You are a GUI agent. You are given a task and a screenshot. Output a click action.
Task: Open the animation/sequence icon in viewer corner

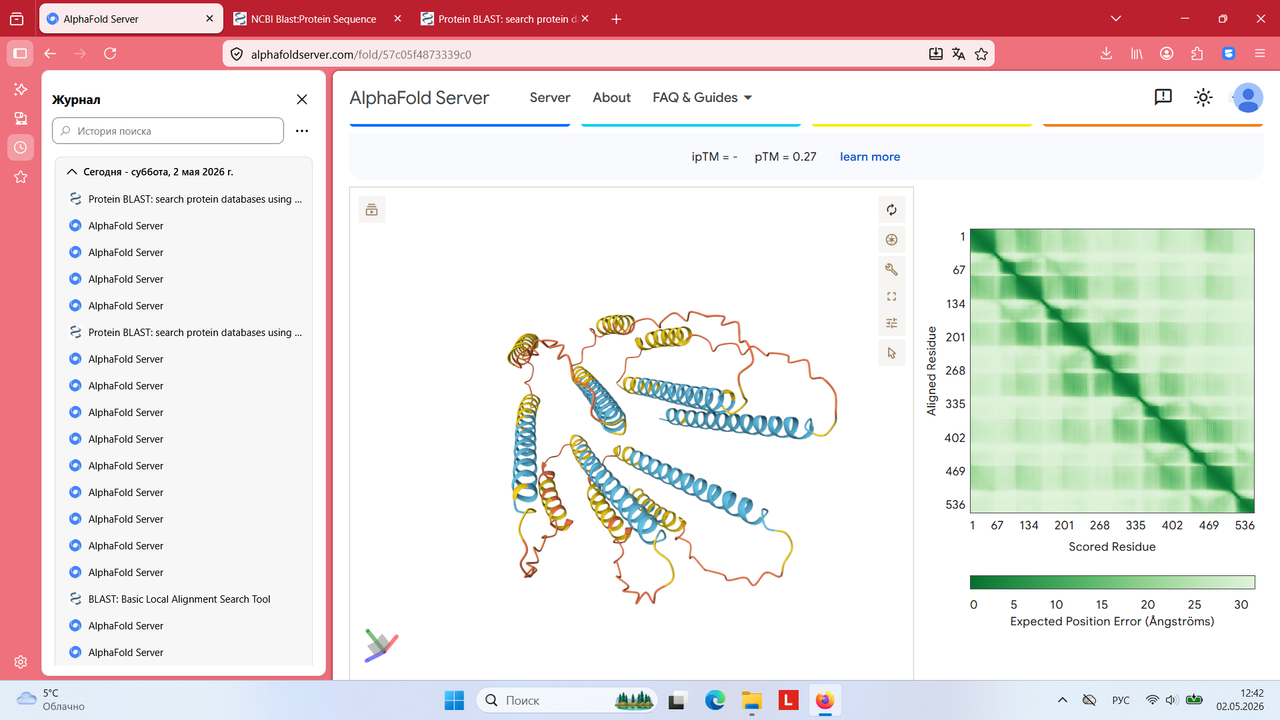tap(372, 209)
